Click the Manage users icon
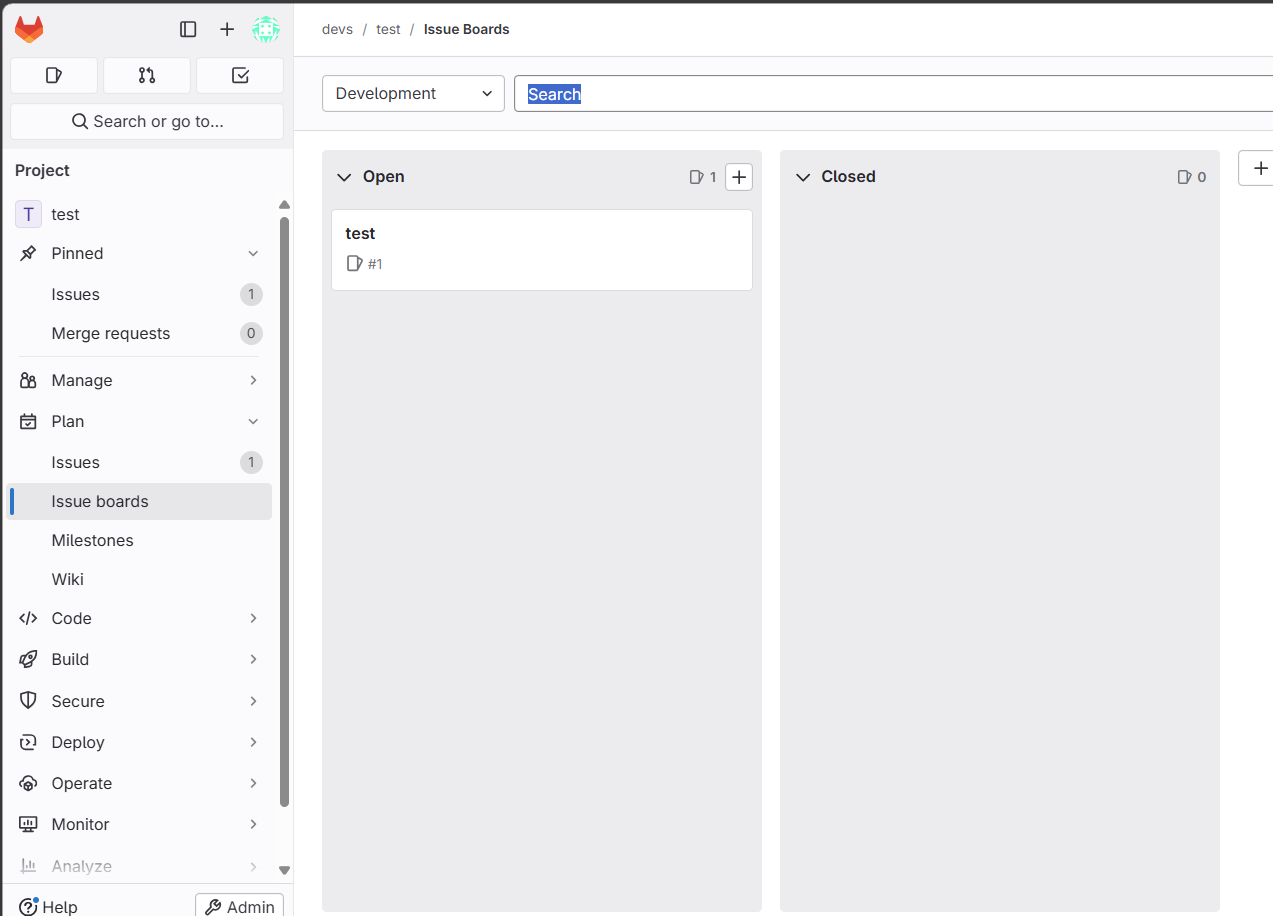The image size is (1273, 916). (x=28, y=380)
